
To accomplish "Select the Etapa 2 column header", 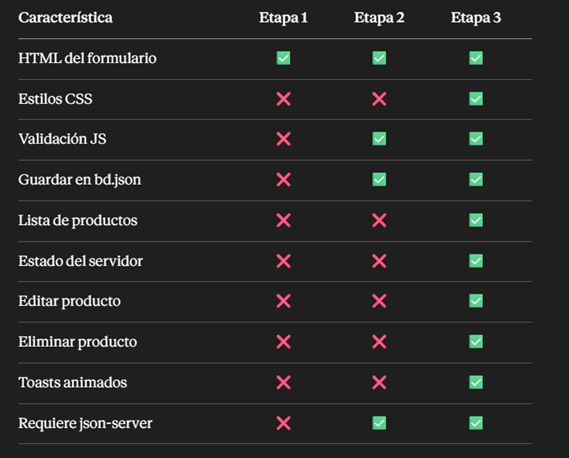I will tap(379, 18).
